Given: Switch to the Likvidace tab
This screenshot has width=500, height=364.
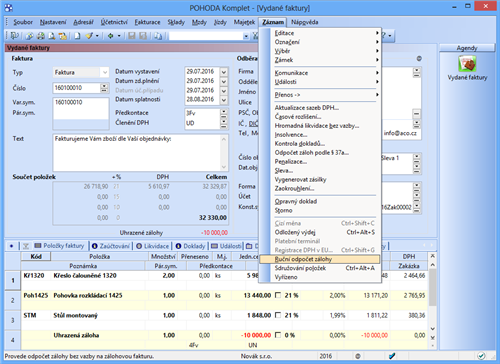Looking at the screenshot, I should 153,246.
